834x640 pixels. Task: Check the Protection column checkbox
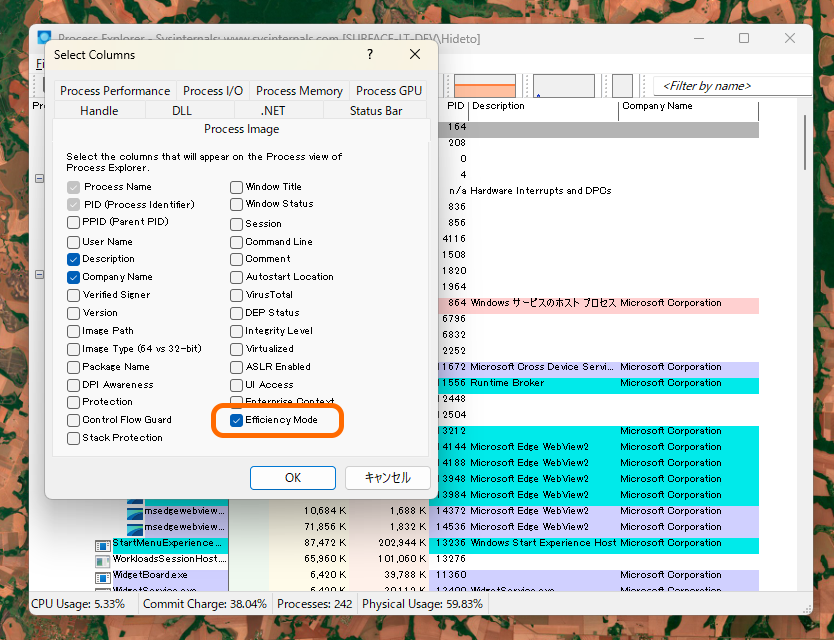click(x=73, y=402)
